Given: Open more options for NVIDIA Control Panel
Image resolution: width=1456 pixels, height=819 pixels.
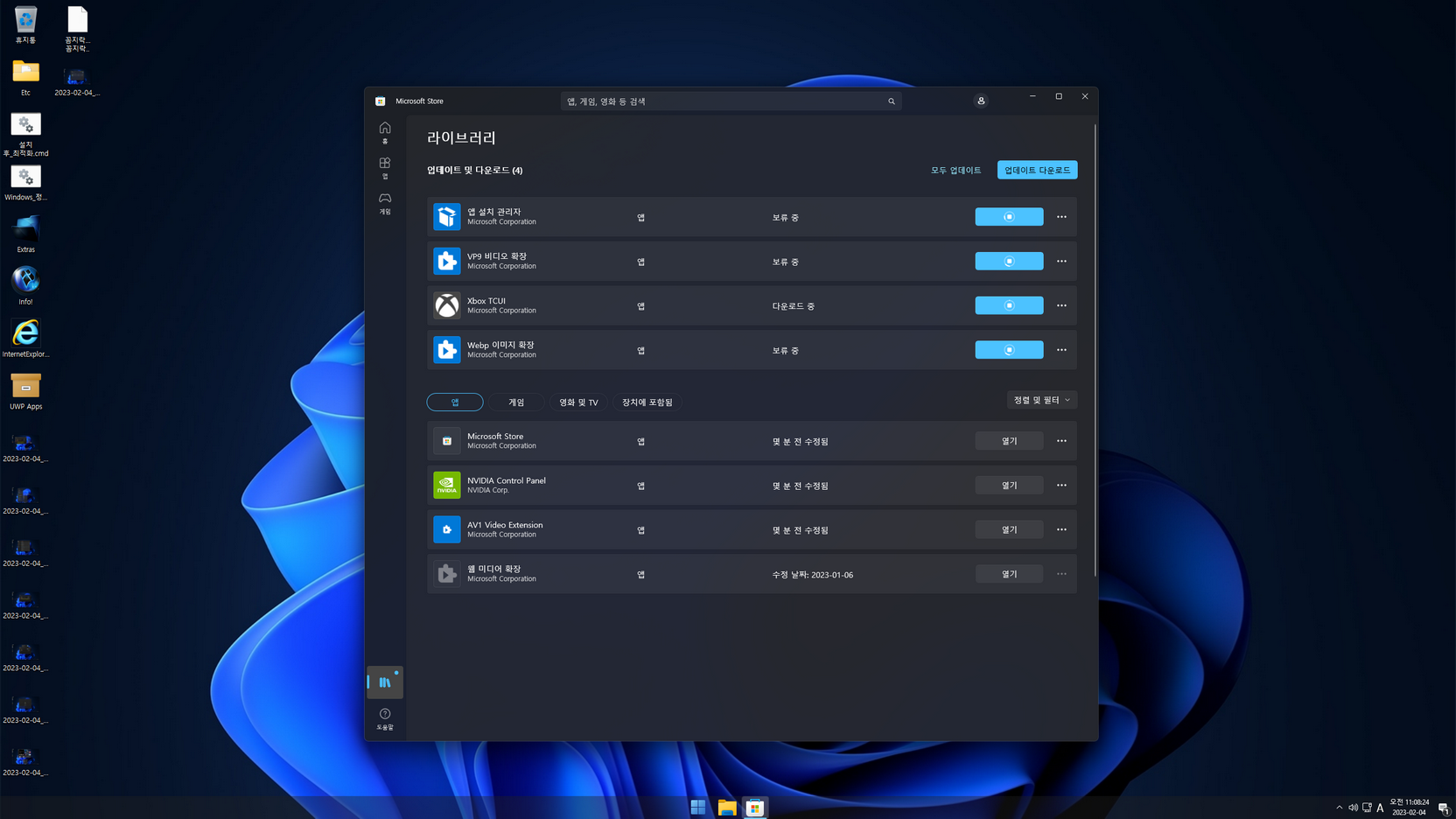Looking at the screenshot, I should pos(1061,485).
